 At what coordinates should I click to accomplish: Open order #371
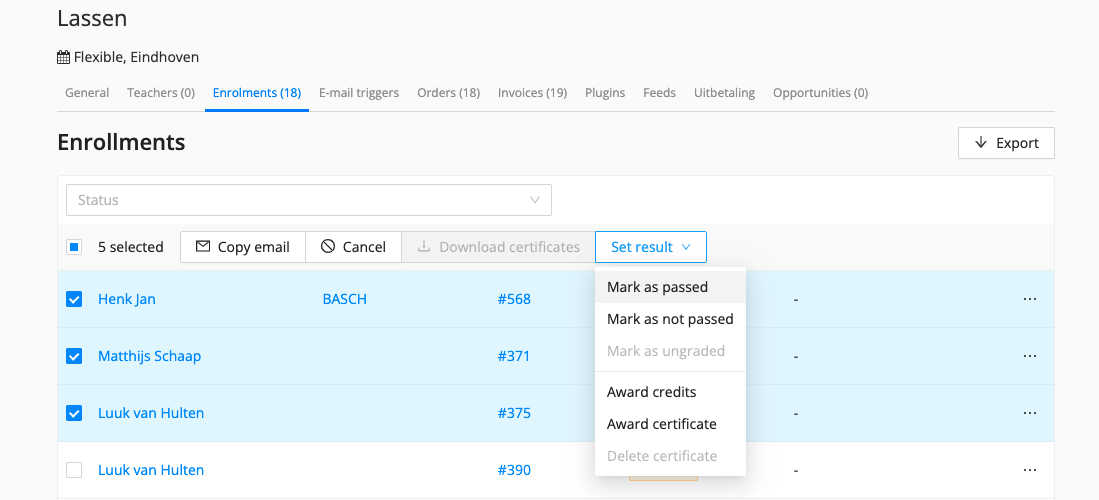tap(514, 356)
